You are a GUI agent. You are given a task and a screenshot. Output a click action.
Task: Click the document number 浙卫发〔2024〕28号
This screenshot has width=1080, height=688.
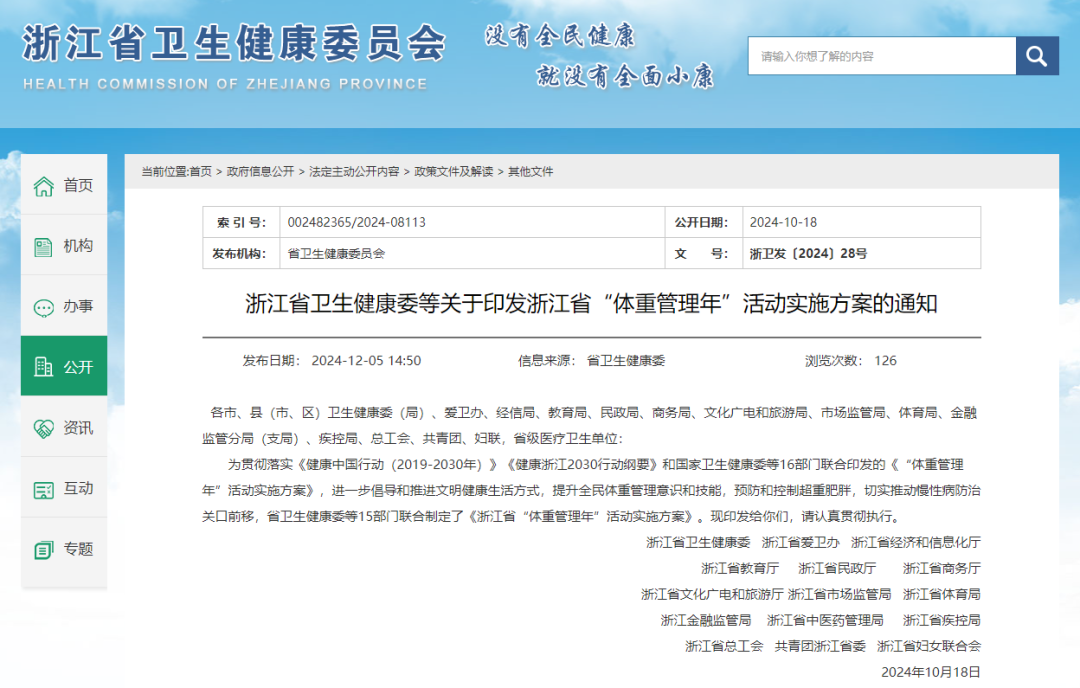pyautogui.click(x=809, y=253)
